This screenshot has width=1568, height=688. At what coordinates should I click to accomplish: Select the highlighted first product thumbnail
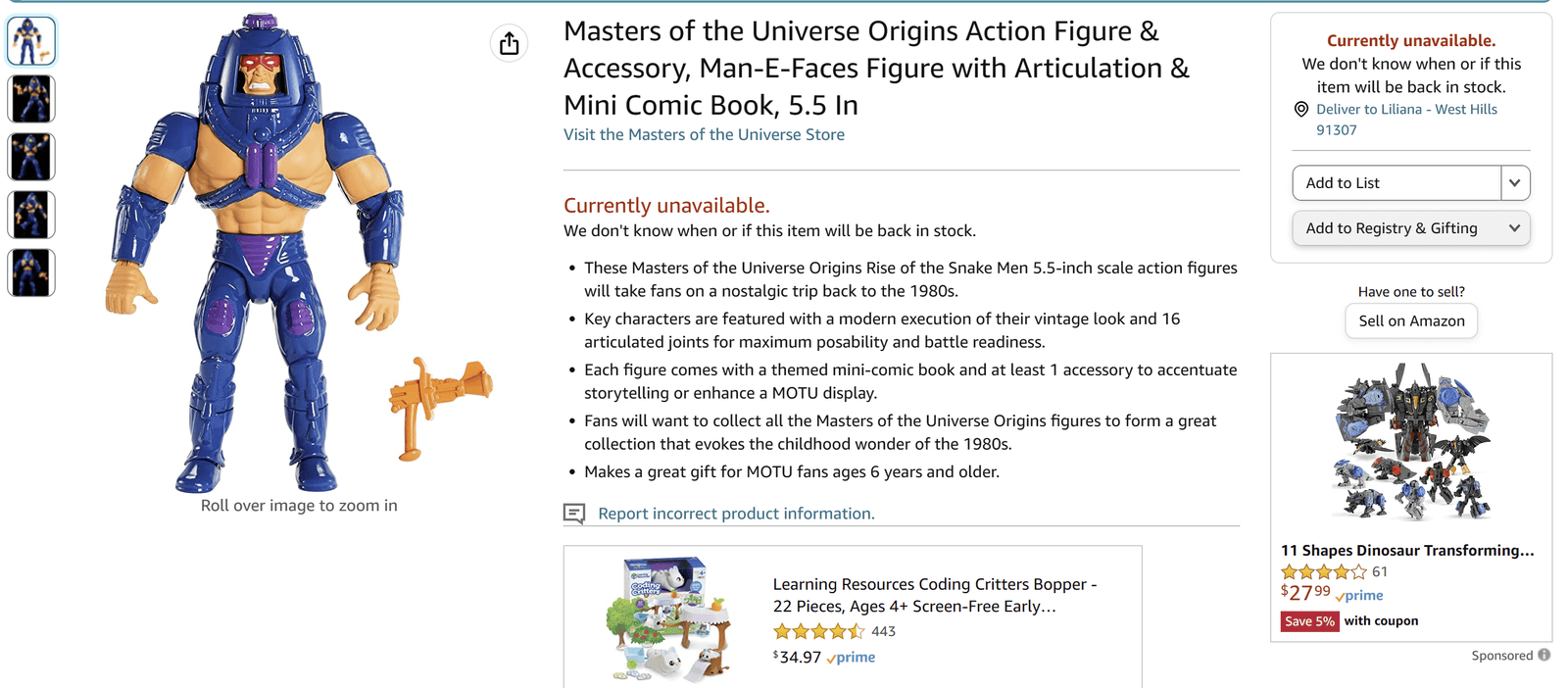click(x=31, y=40)
